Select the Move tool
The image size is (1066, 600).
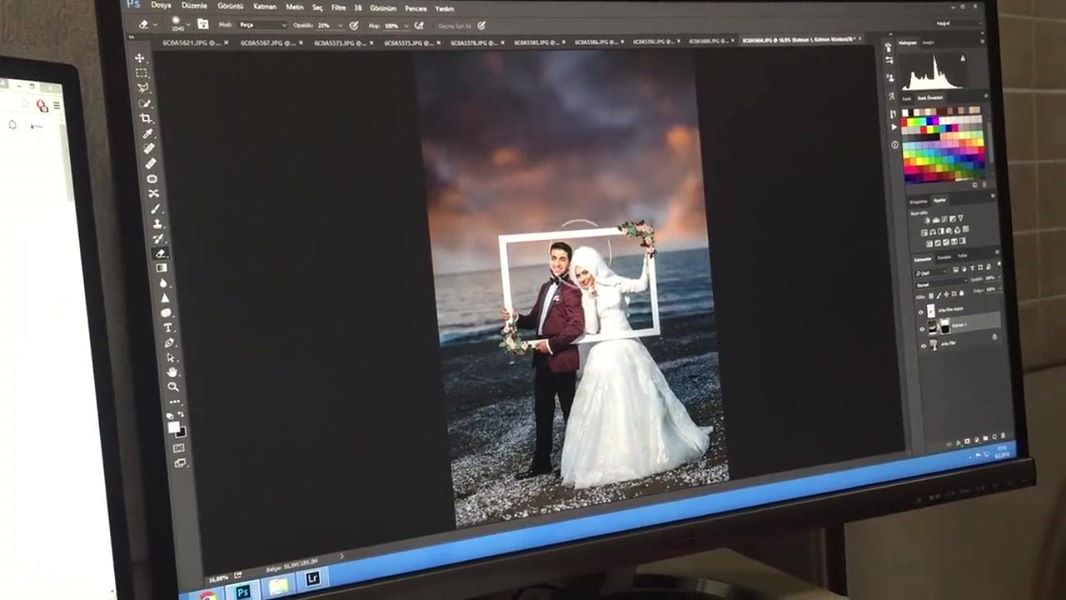point(139,58)
